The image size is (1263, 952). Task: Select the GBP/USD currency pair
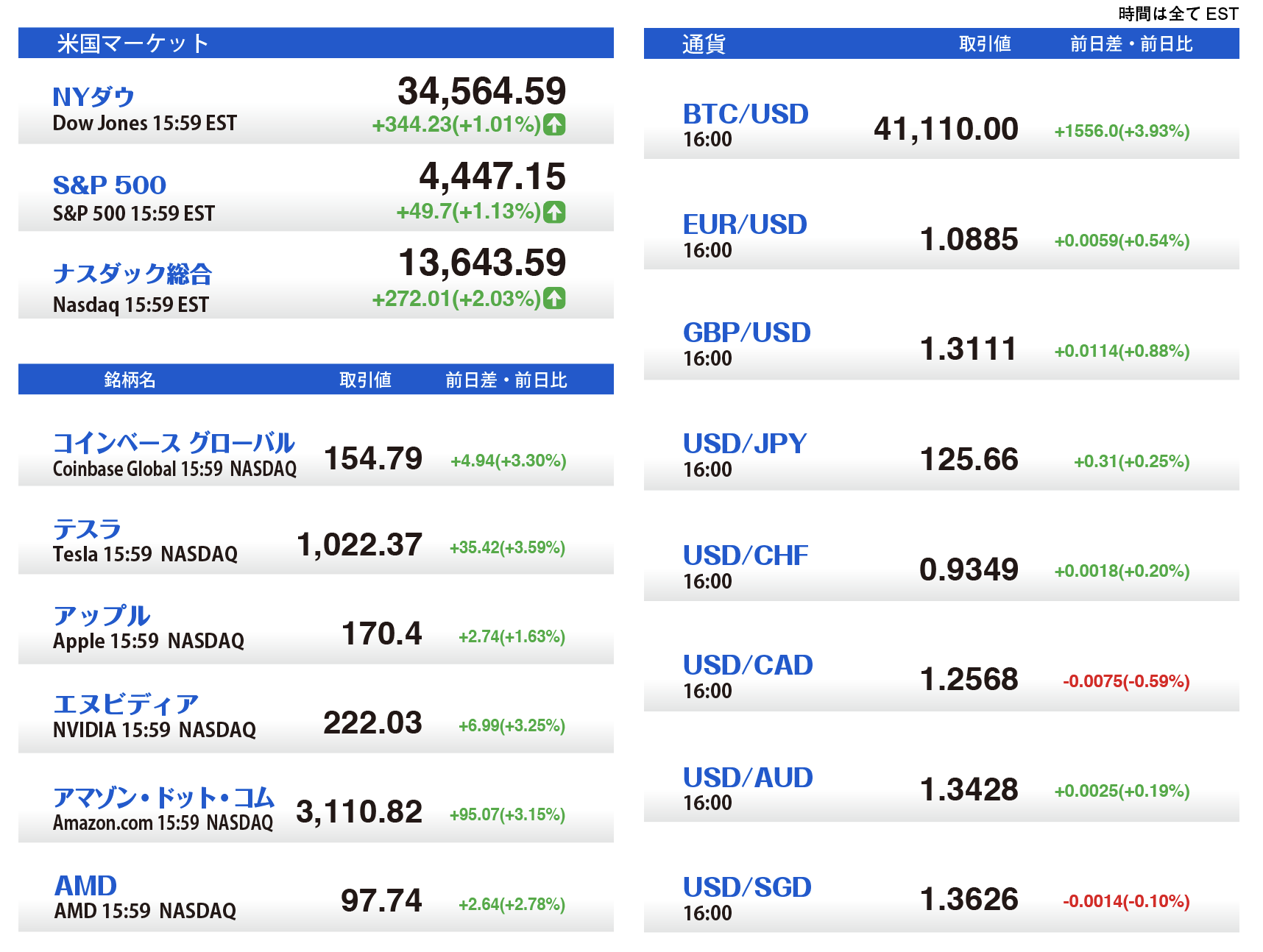click(746, 333)
